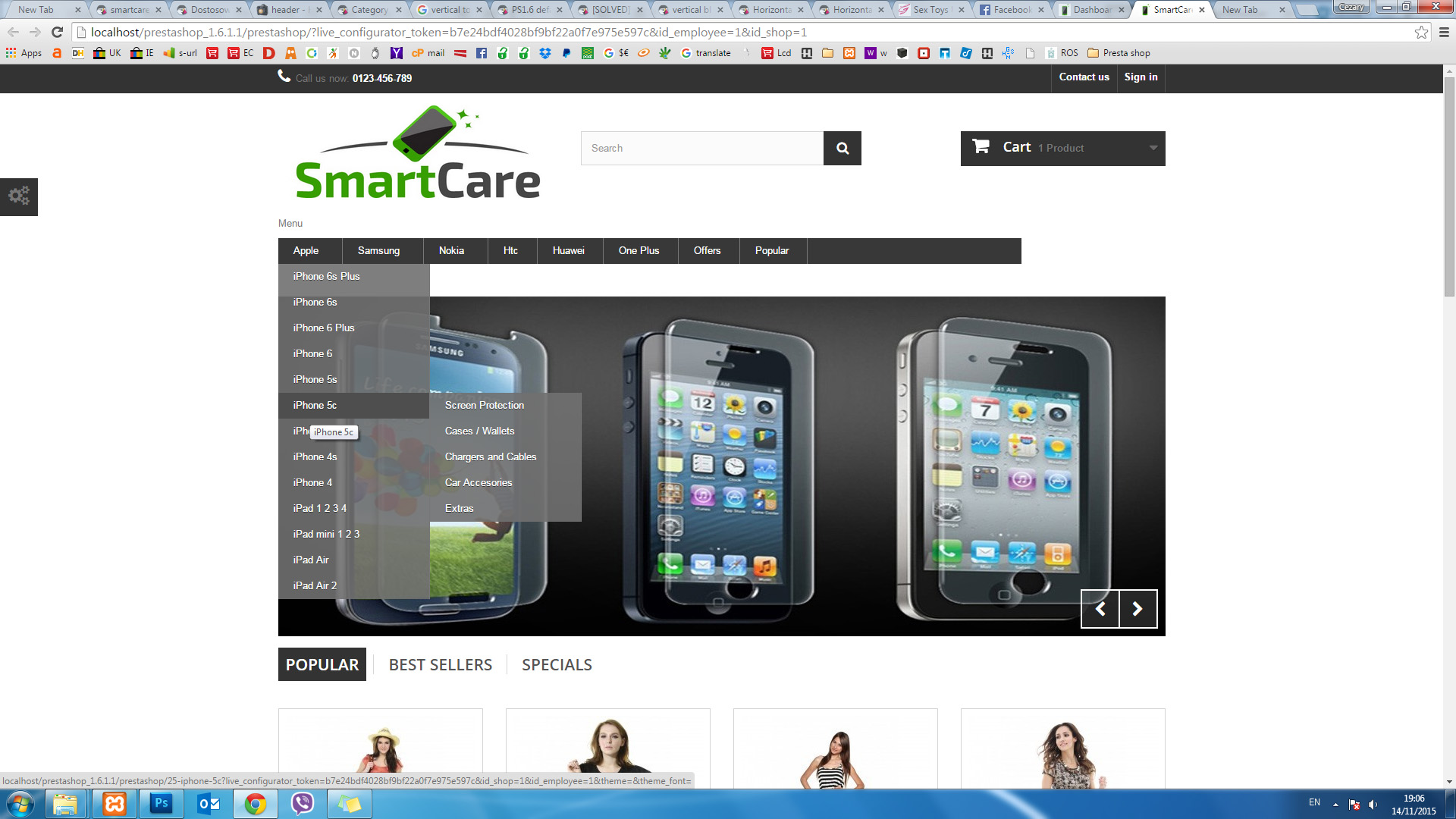Image resolution: width=1456 pixels, height=819 pixels.
Task: Open the One Plus menu category
Action: click(x=639, y=250)
